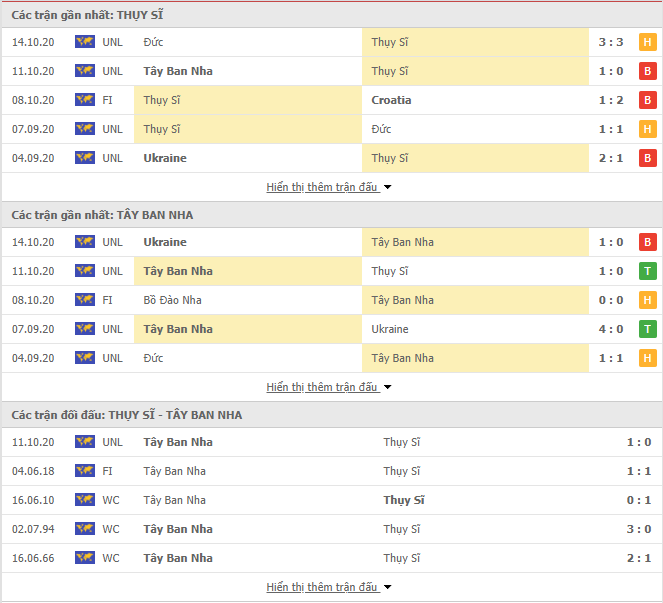Viewport: 663px width, 603px height.
Task: Click the green T badge on Tây Ban Nha 1:0 Thụy Sĩ
Action: click(x=647, y=271)
